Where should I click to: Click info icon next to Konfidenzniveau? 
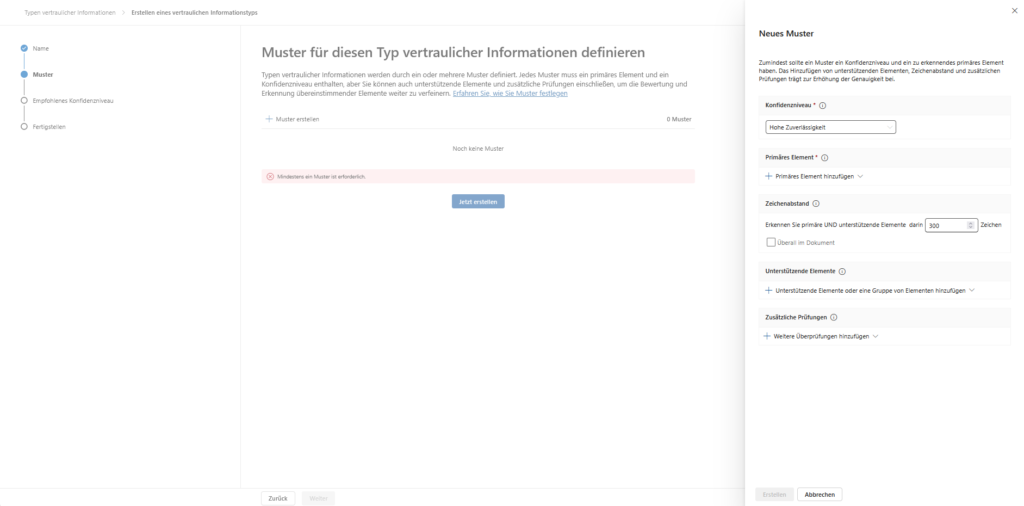(823, 105)
